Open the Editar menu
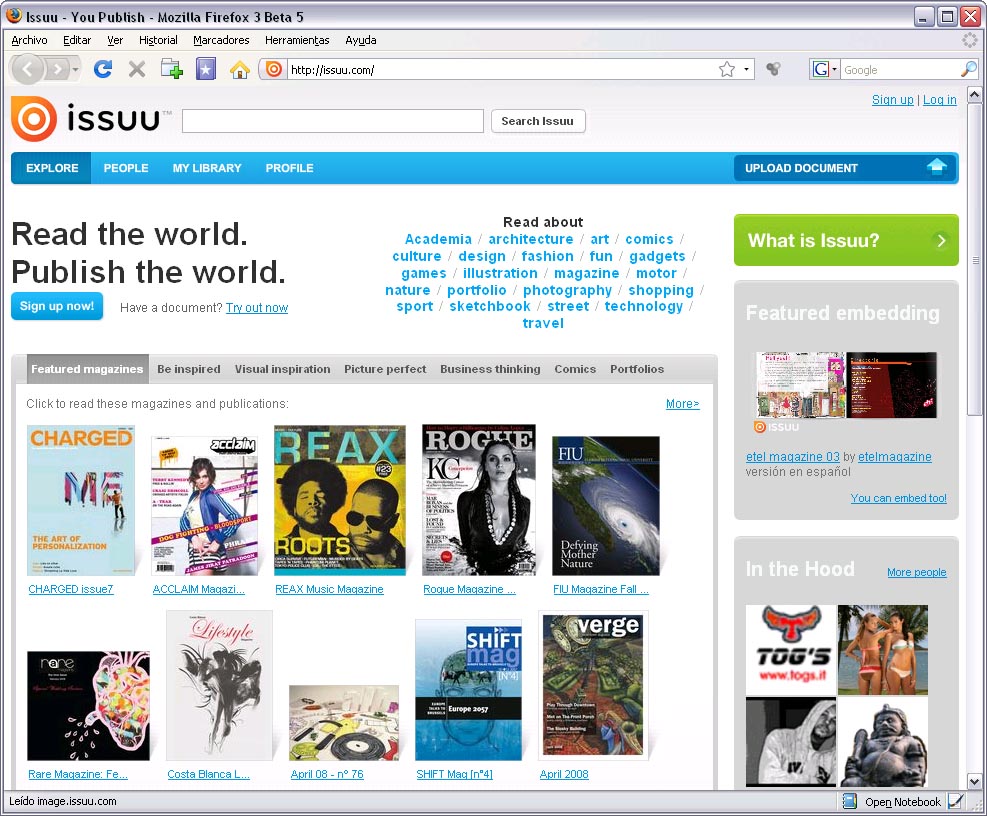This screenshot has width=987, height=816. coord(77,40)
